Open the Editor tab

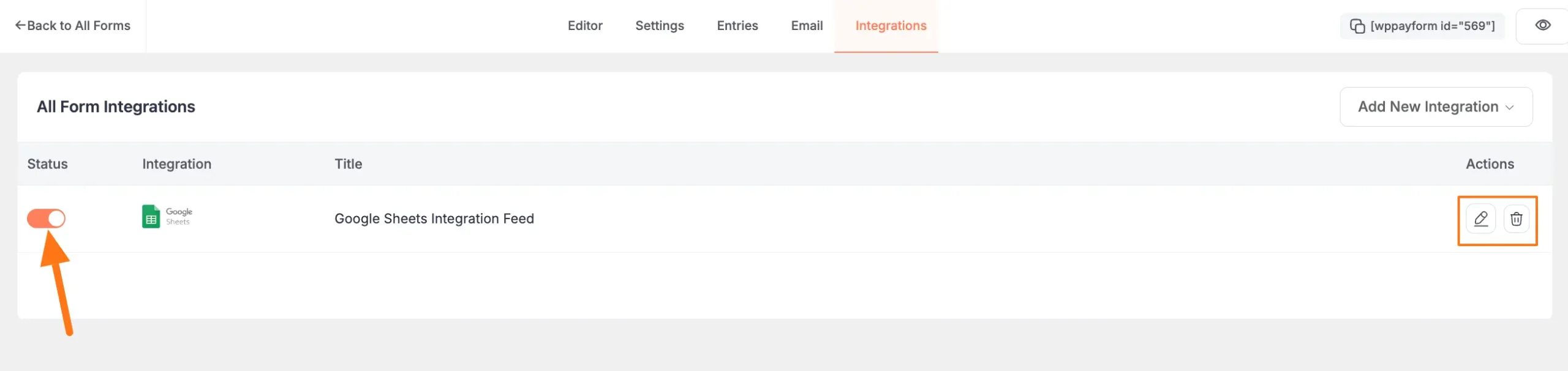(585, 26)
